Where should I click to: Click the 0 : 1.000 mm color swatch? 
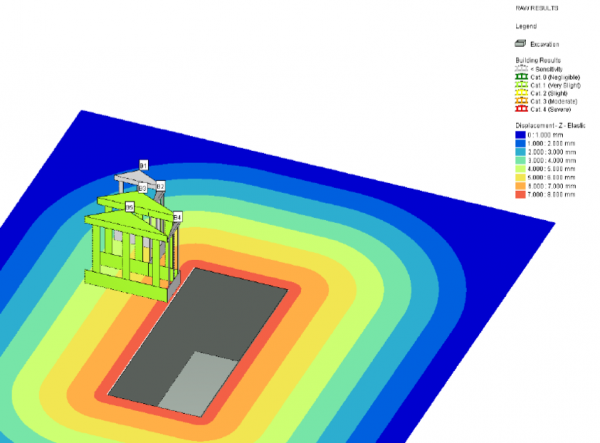click(x=520, y=135)
